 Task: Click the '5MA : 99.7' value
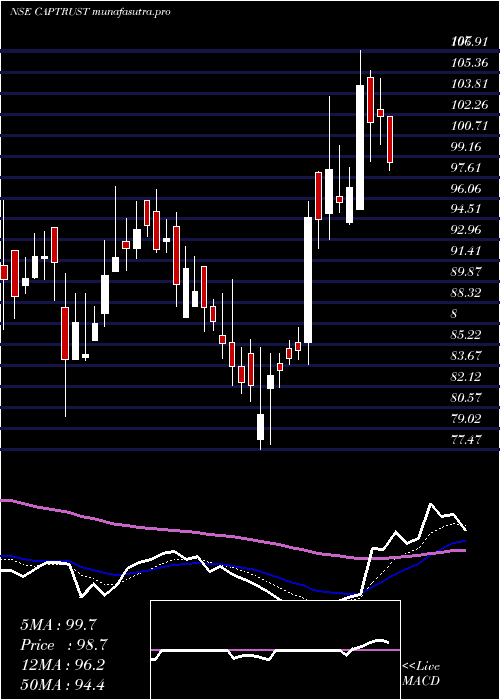[58, 625]
